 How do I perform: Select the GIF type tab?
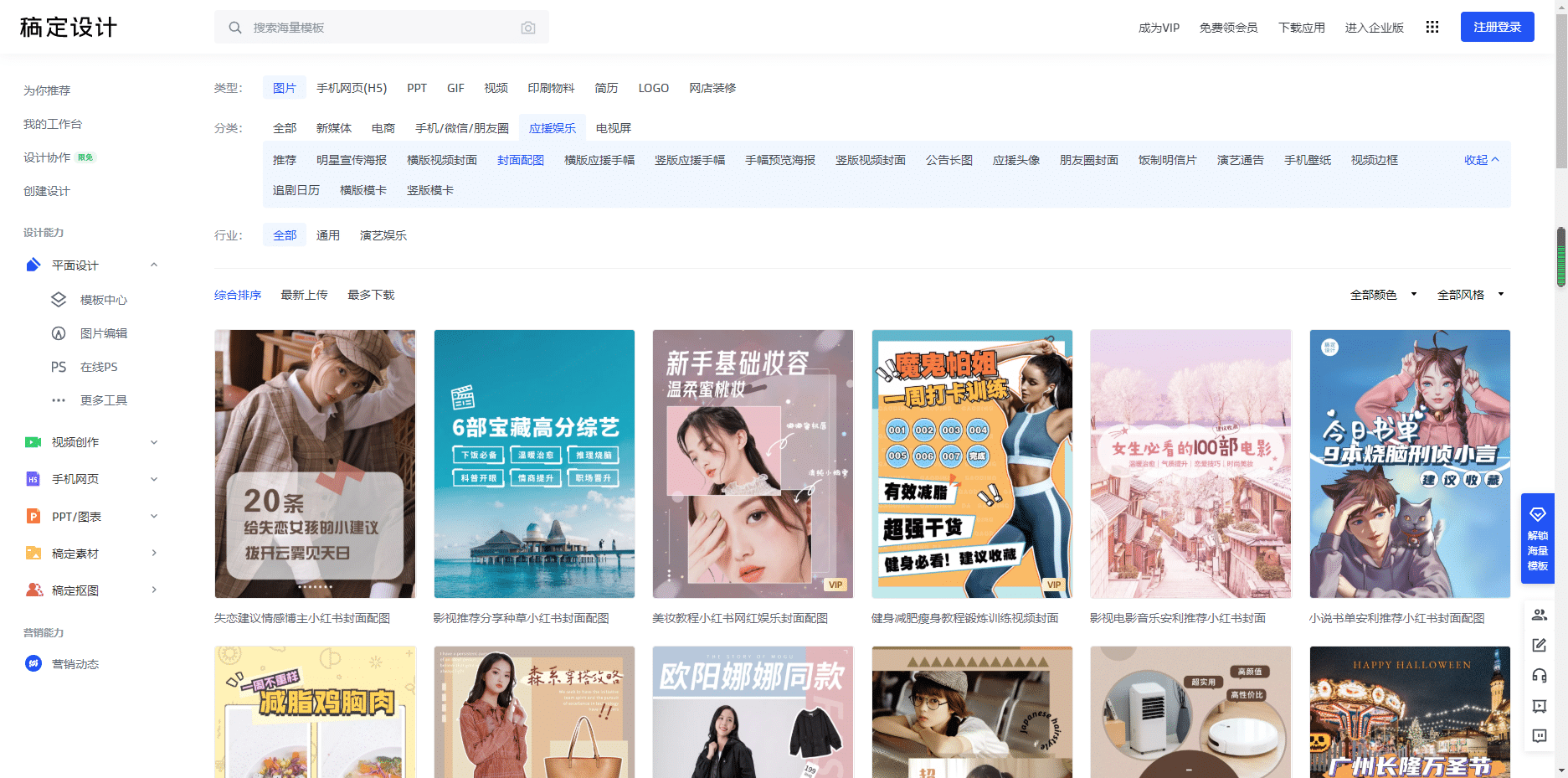pyautogui.click(x=455, y=88)
